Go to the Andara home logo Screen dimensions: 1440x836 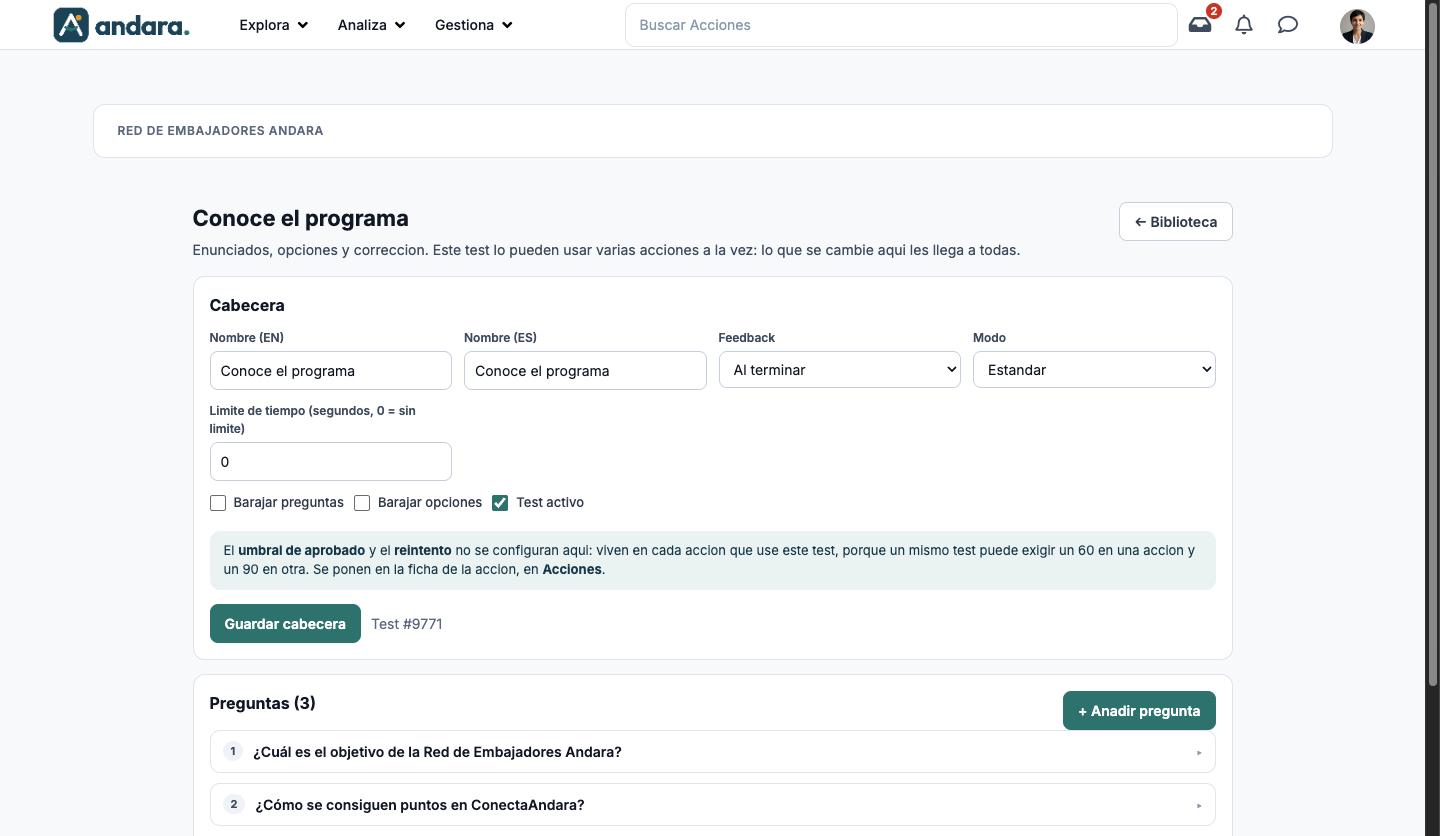click(121, 25)
